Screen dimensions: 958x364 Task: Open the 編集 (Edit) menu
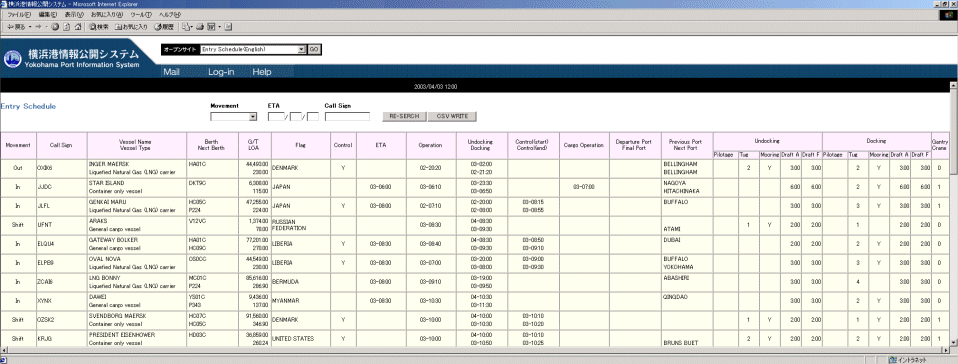48,14
